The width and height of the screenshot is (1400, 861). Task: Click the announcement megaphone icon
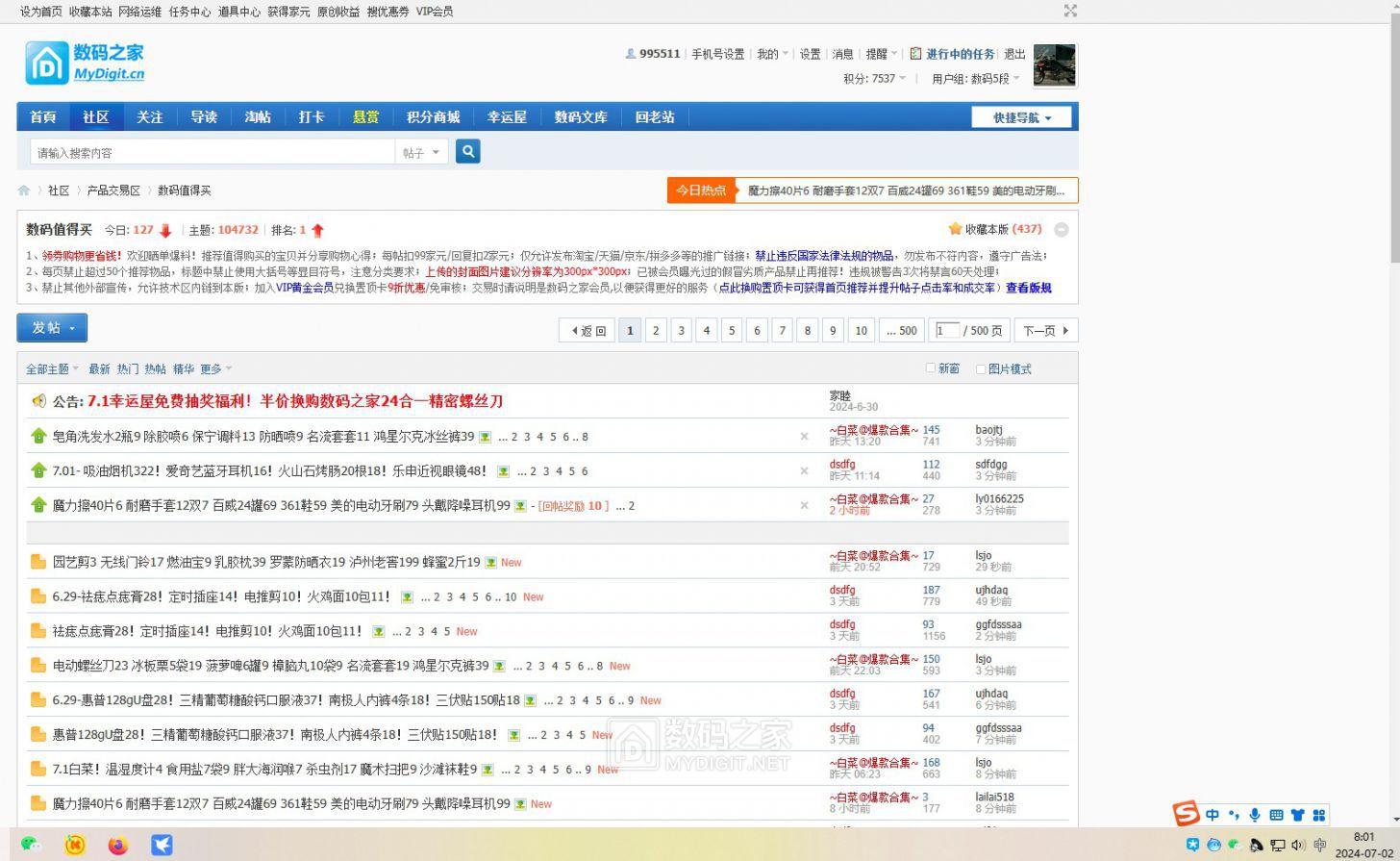tap(38, 401)
